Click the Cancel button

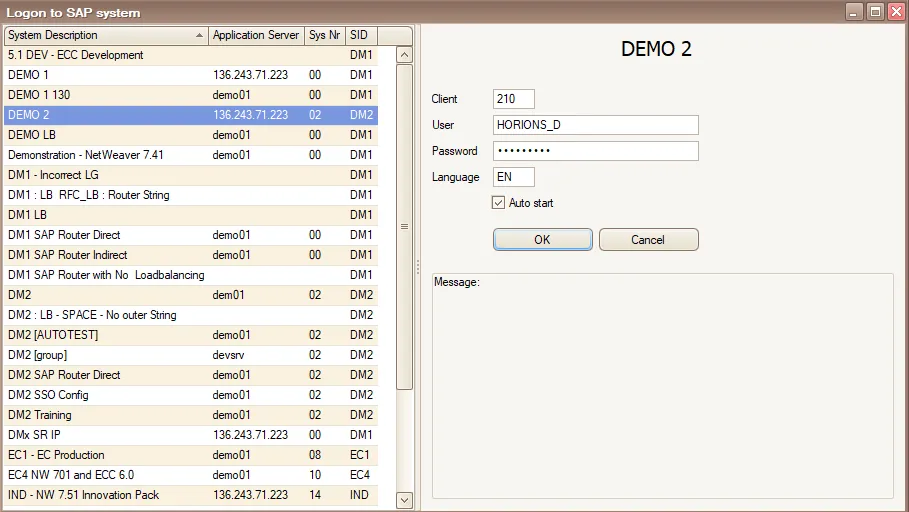[x=649, y=239]
